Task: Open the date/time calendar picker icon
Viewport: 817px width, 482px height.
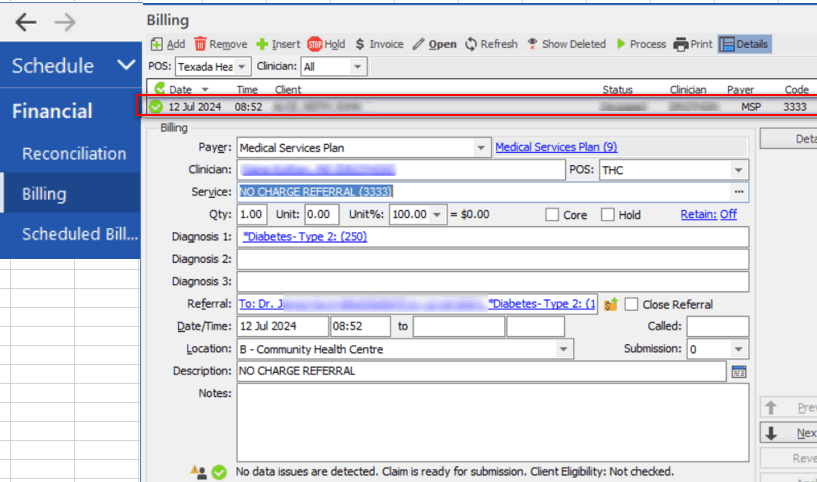Action: (x=739, y=371)
